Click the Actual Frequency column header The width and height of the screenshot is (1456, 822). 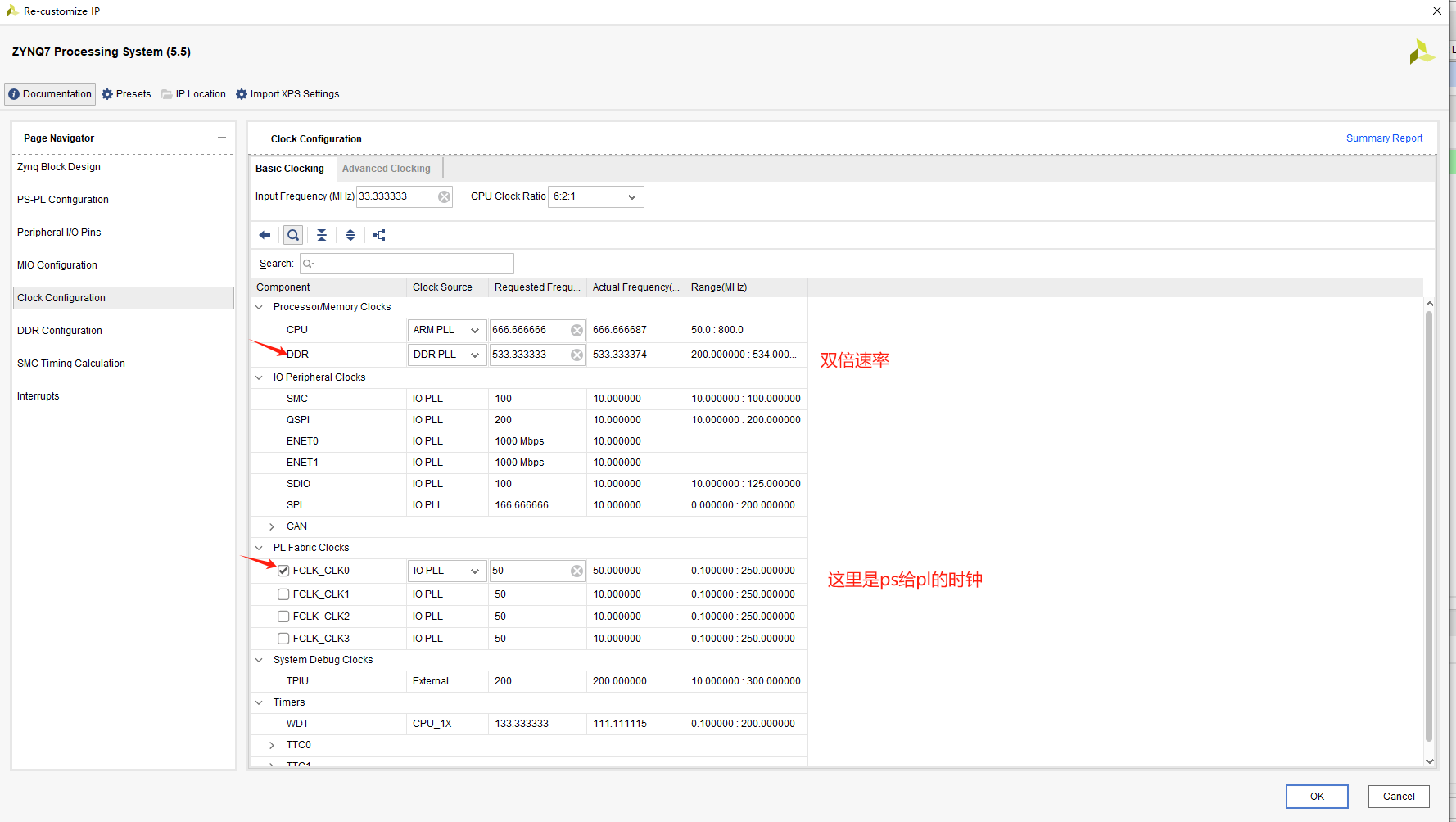click(x=636, y=287)
